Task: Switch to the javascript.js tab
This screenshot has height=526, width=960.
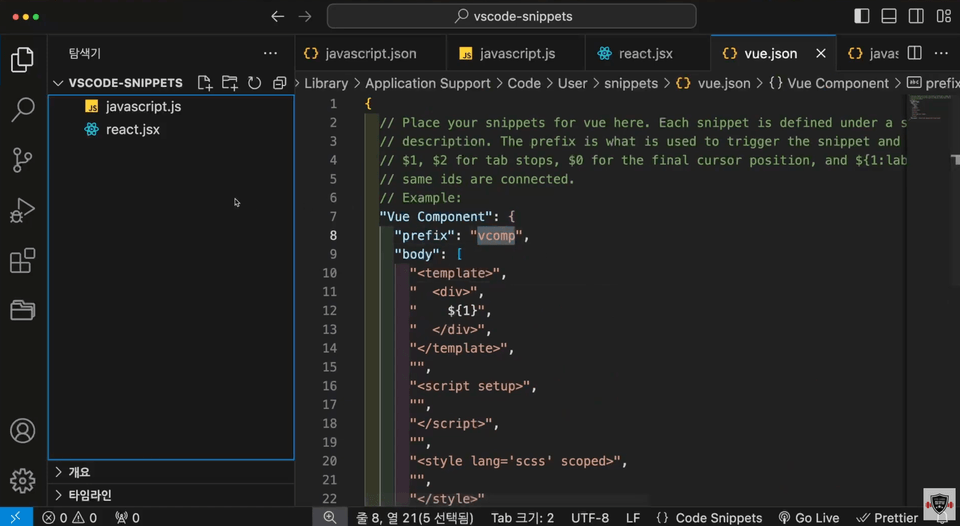Action: [x=516, y=53]
